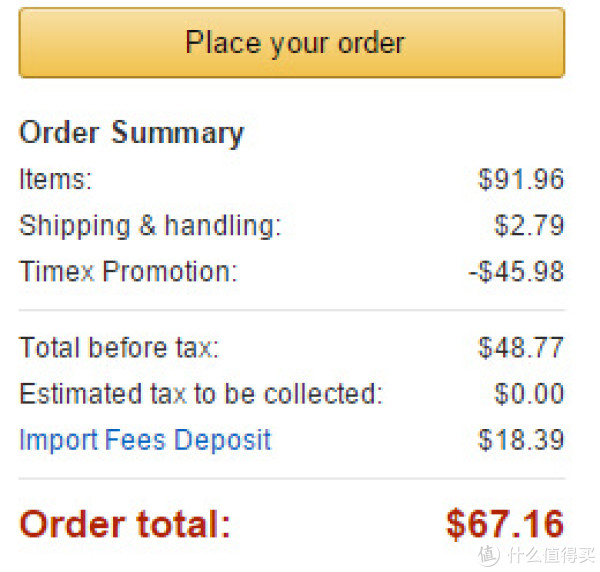Click the $0.00 estimated tax amount
Screen dimensions: 600x572
(x=529, y=394)
